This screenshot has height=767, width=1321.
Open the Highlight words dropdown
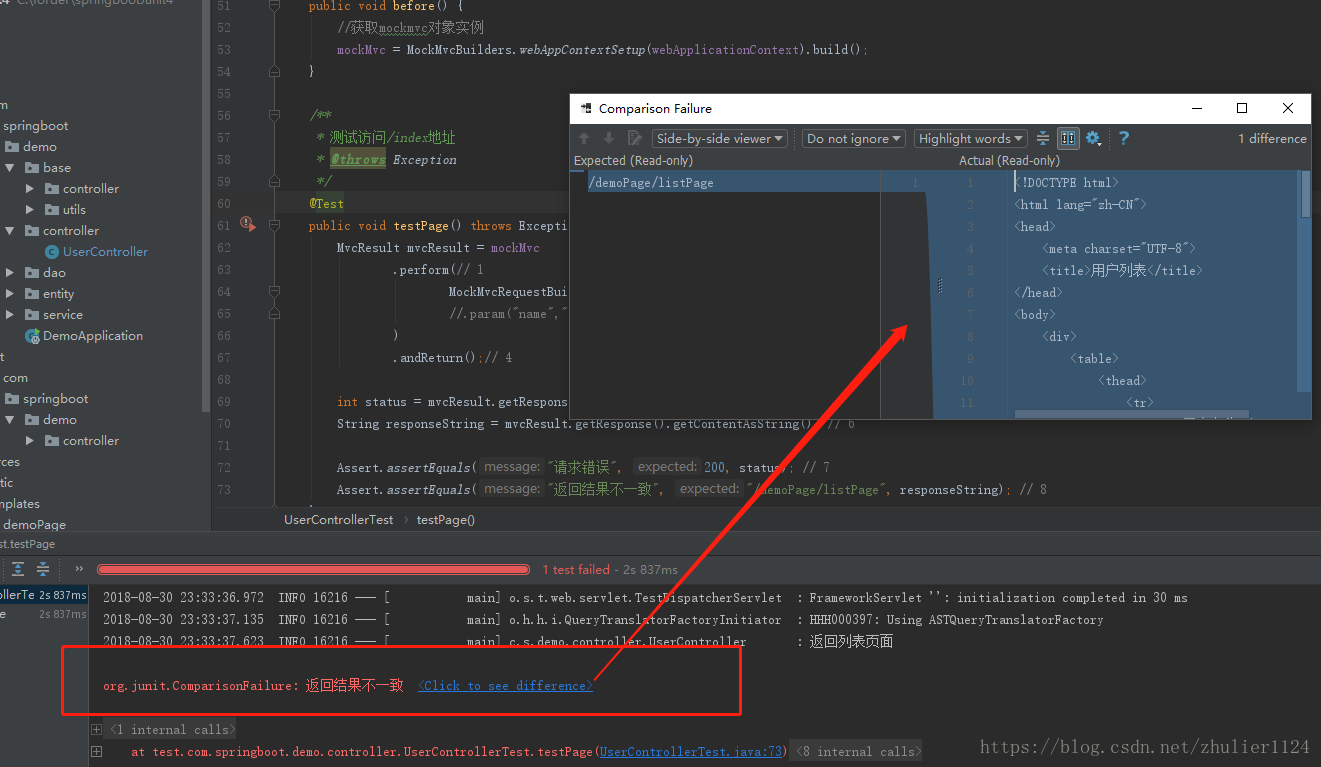point(971,139)
